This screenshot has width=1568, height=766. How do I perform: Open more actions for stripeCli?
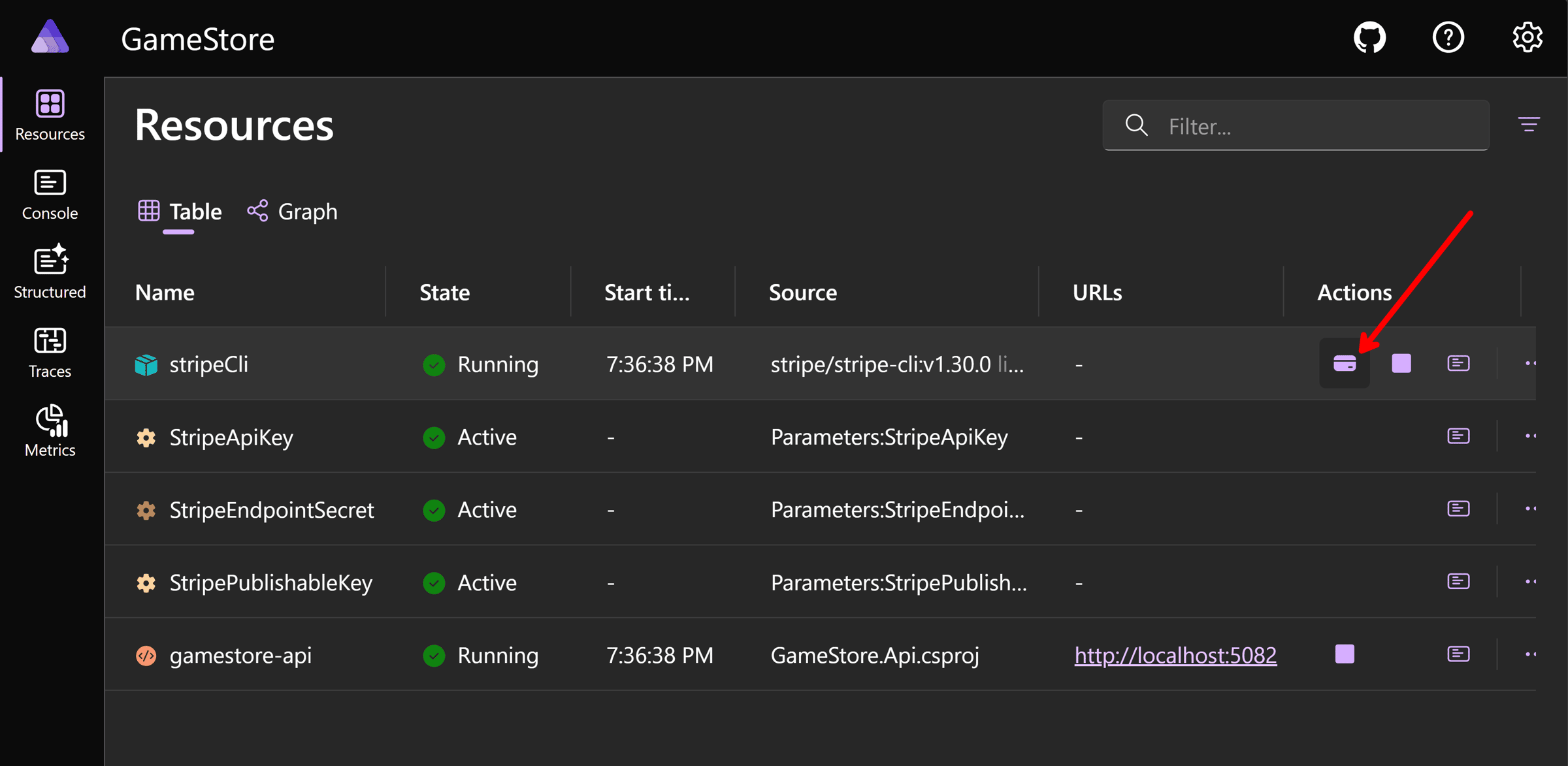(1530, 363)
